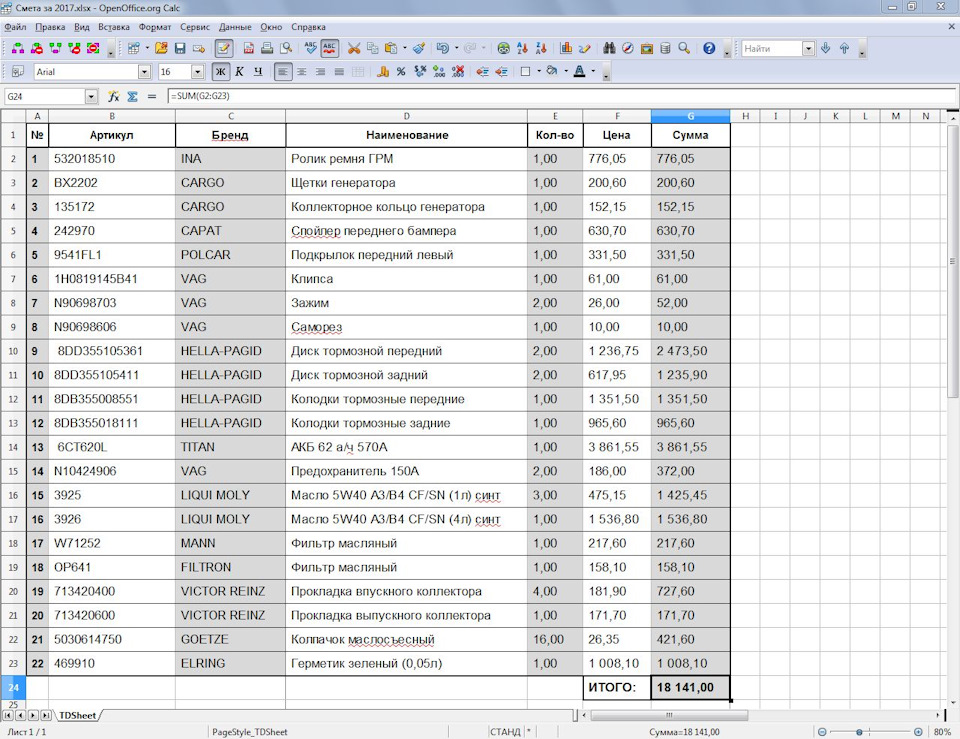Click the zoom slider handle

point(860,732)
